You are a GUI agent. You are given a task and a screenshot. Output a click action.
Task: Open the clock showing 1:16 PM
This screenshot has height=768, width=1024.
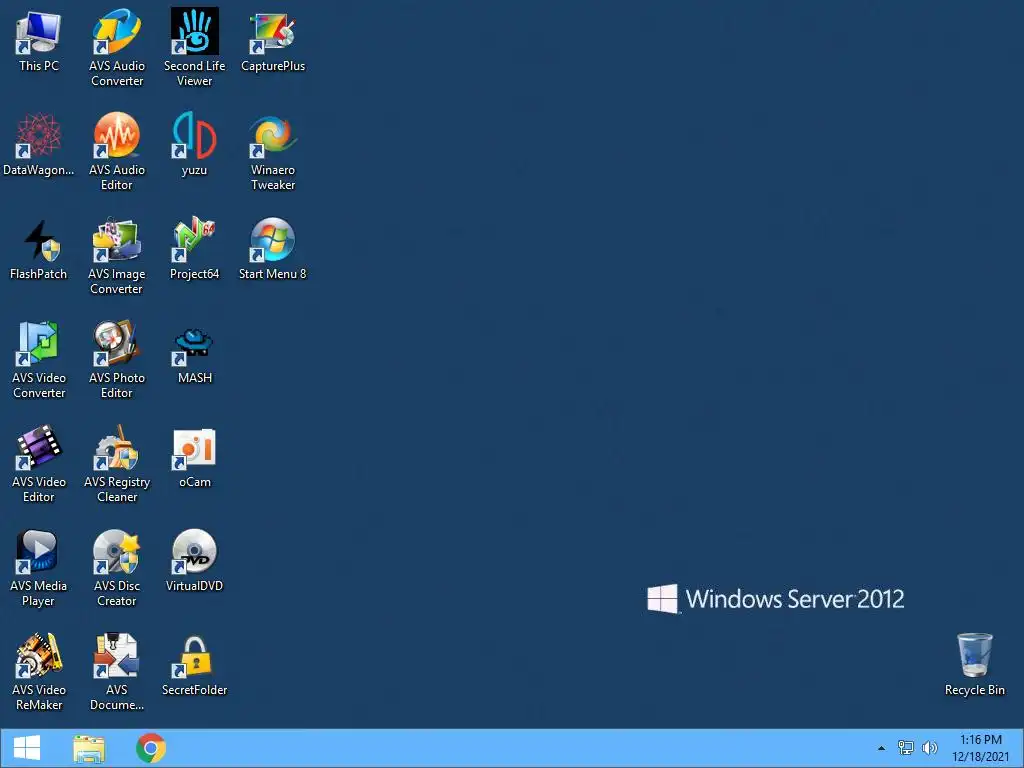point(981,748)
